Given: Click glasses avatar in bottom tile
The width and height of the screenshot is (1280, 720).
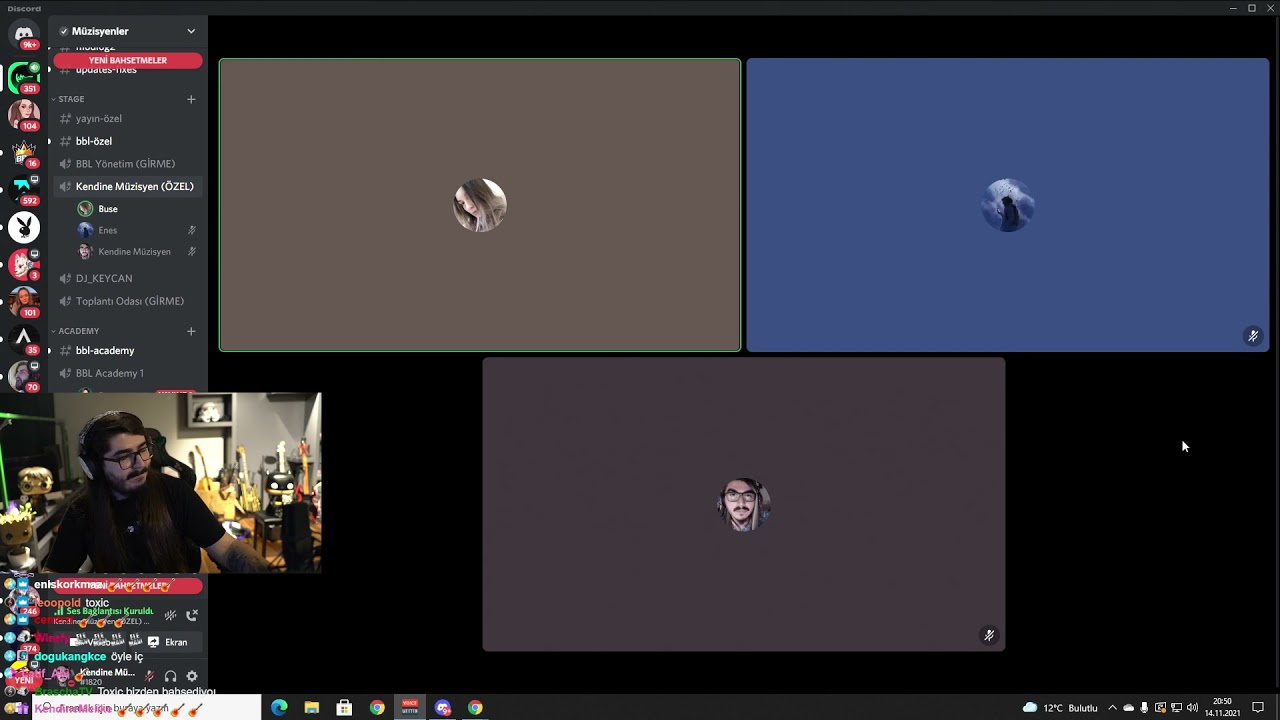Looking at the screenshot, I should tap(744, 504).
